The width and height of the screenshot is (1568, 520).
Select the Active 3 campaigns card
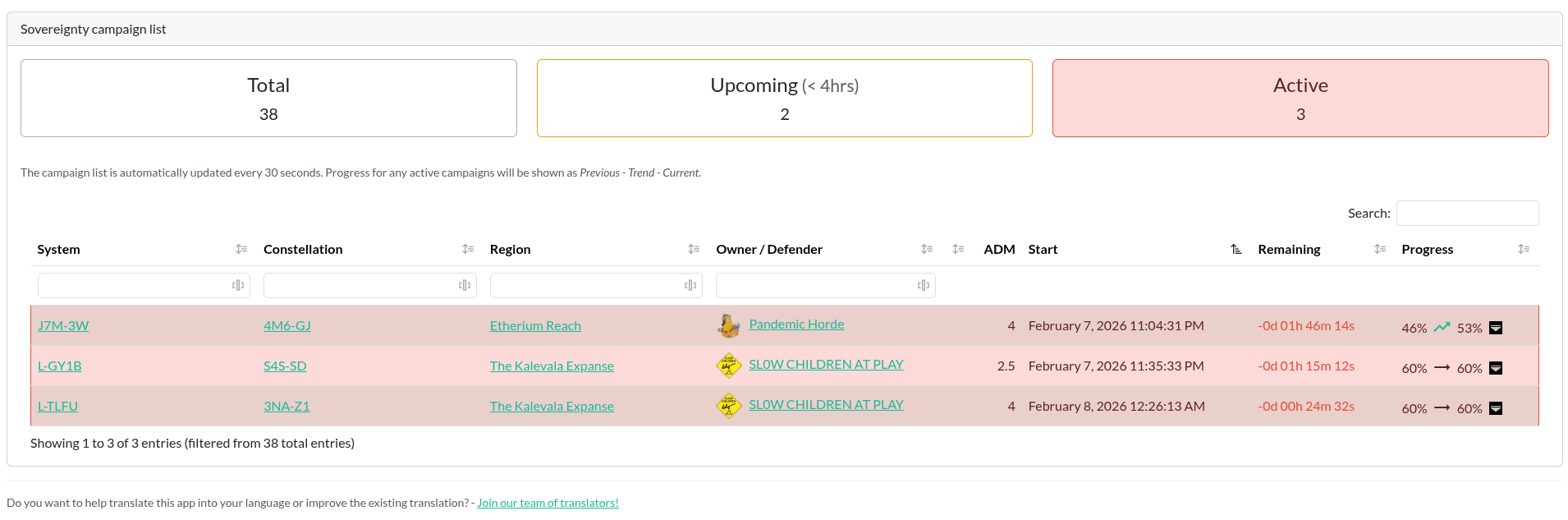1300,98
